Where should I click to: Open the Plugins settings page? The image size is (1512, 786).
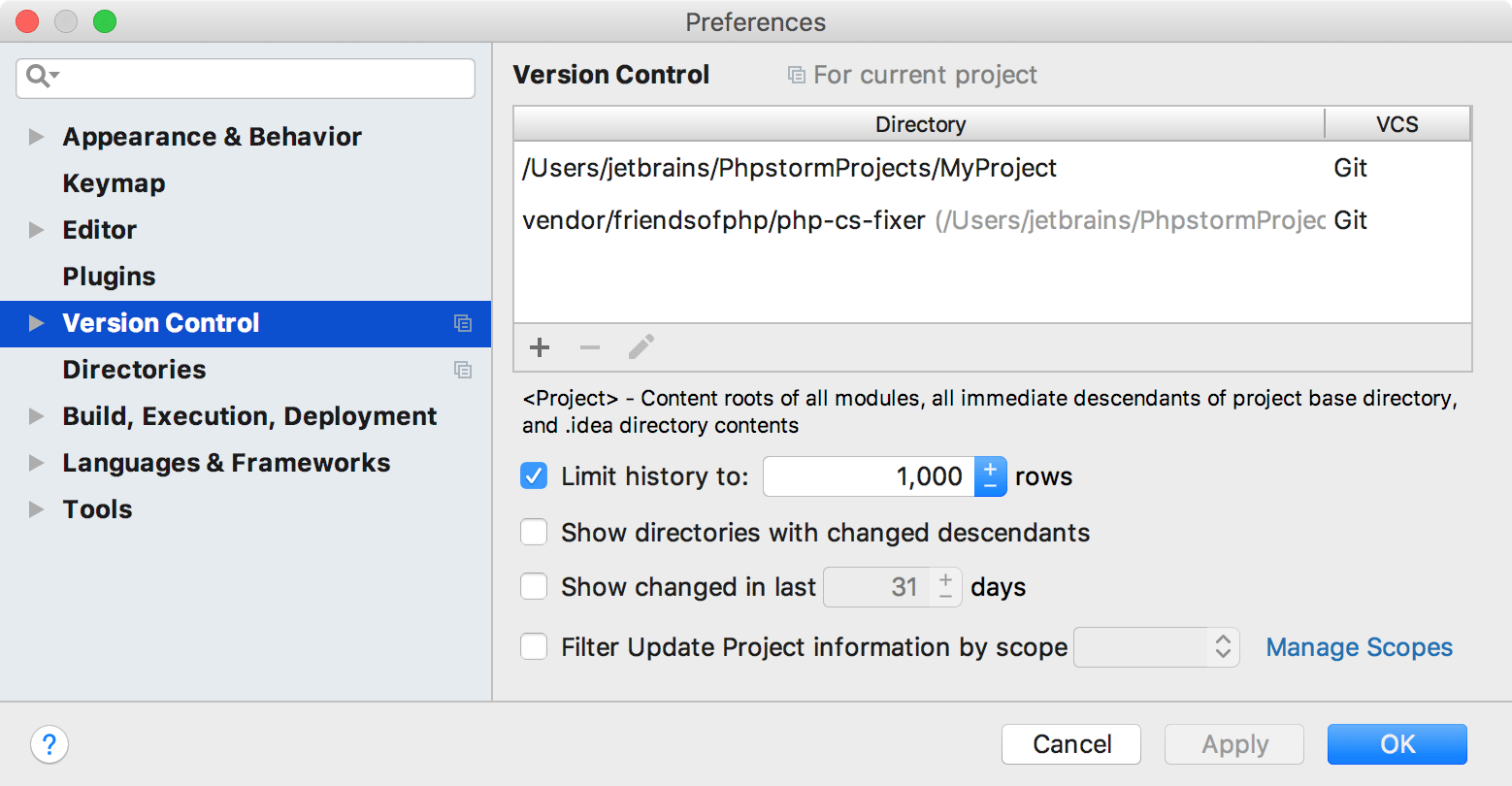pyautogui.click(x=109, y=277)
